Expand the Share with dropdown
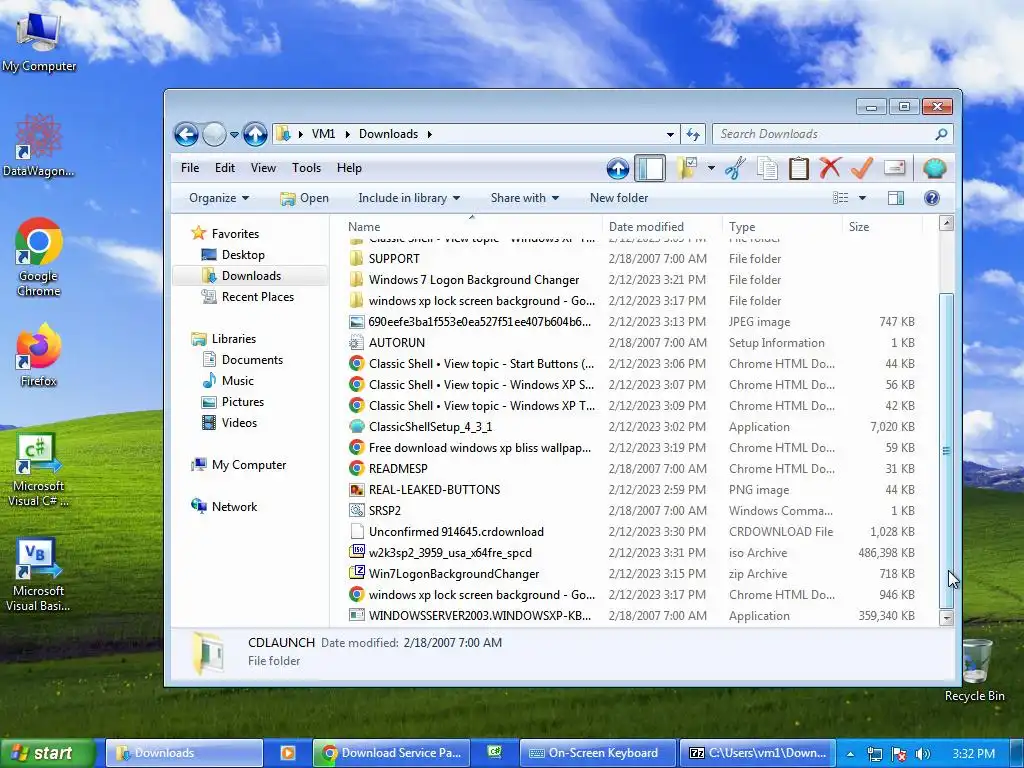The width and height of the screenshot is (1024, 768). coord(524,198)
